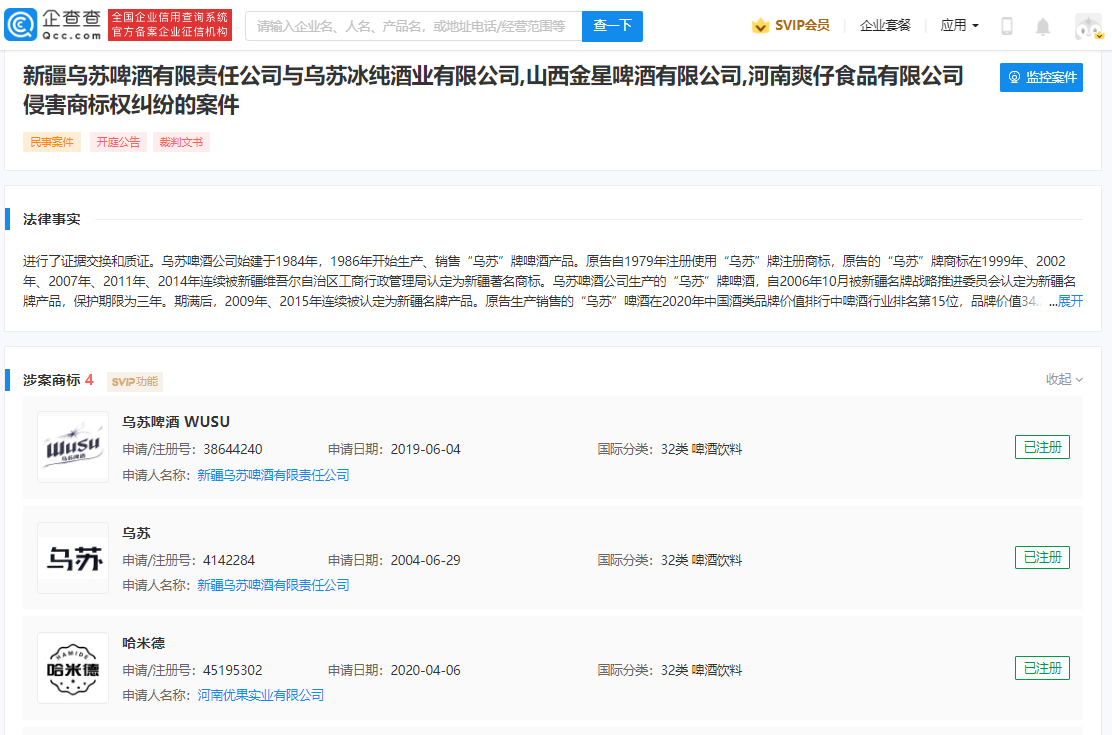Select registration number 38644240
Image resolution: width=1112 pixels, height=735 pixels.
[x=233, y=449]
